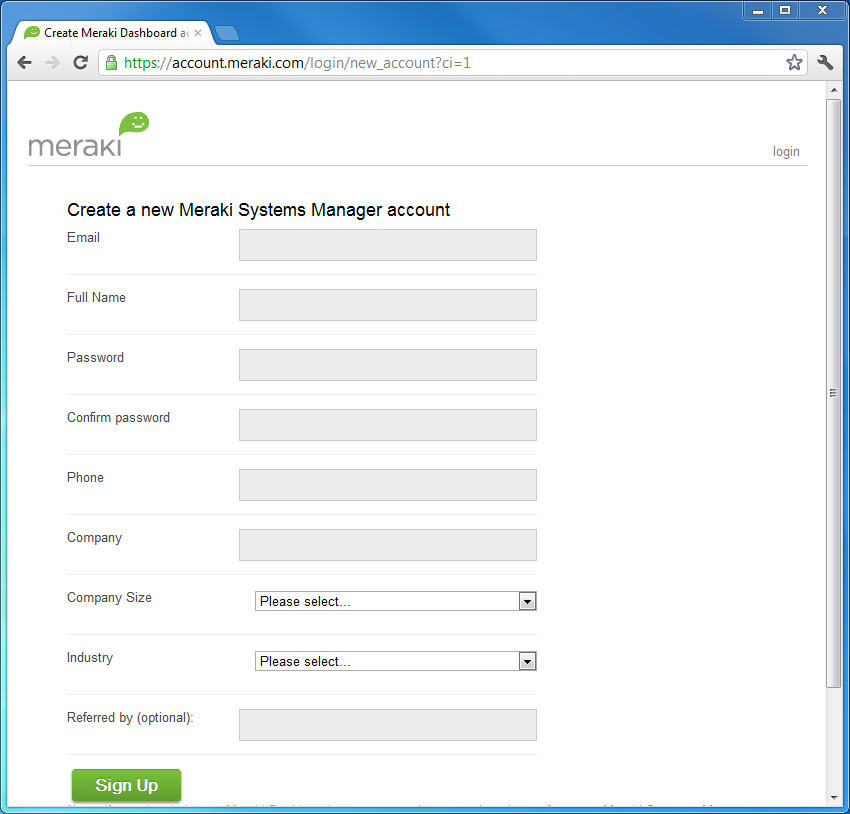Expand the Industry dropdown
Image resolution: width=850 pixels, height=814 pixels.
click(x=396, y=661)
